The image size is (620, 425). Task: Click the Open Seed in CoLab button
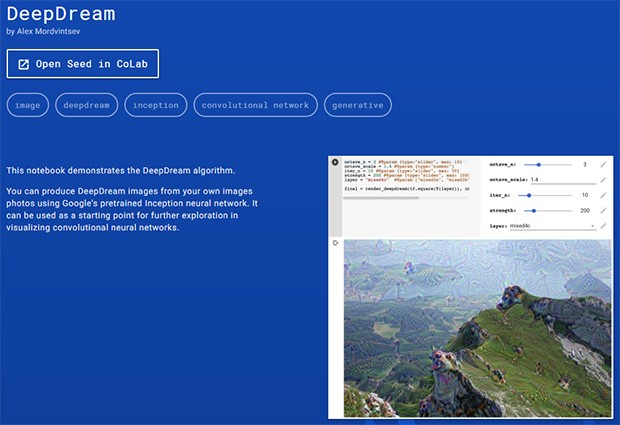[83, 64]
